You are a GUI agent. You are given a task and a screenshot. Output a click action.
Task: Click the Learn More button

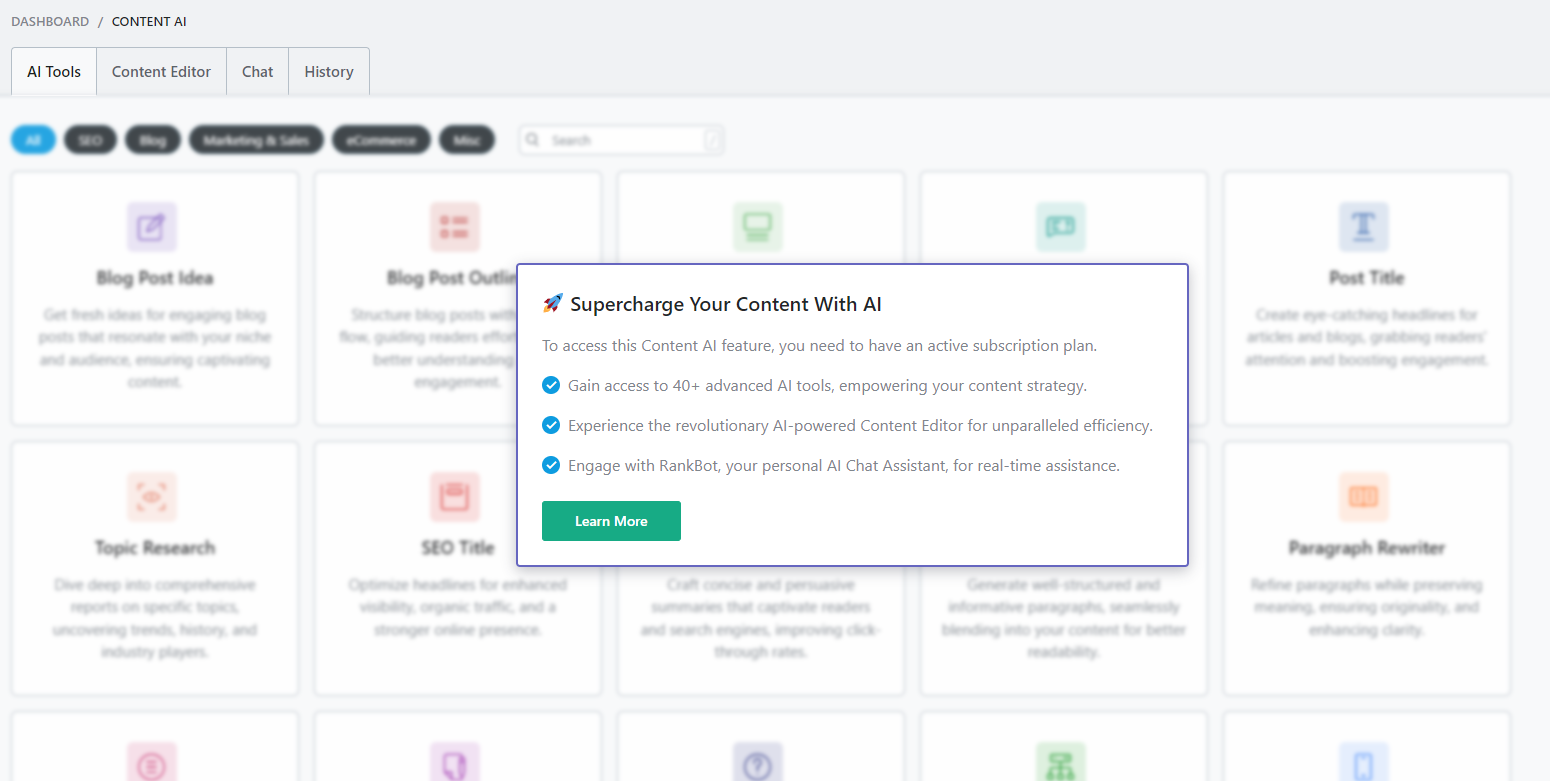pos(611,521)
